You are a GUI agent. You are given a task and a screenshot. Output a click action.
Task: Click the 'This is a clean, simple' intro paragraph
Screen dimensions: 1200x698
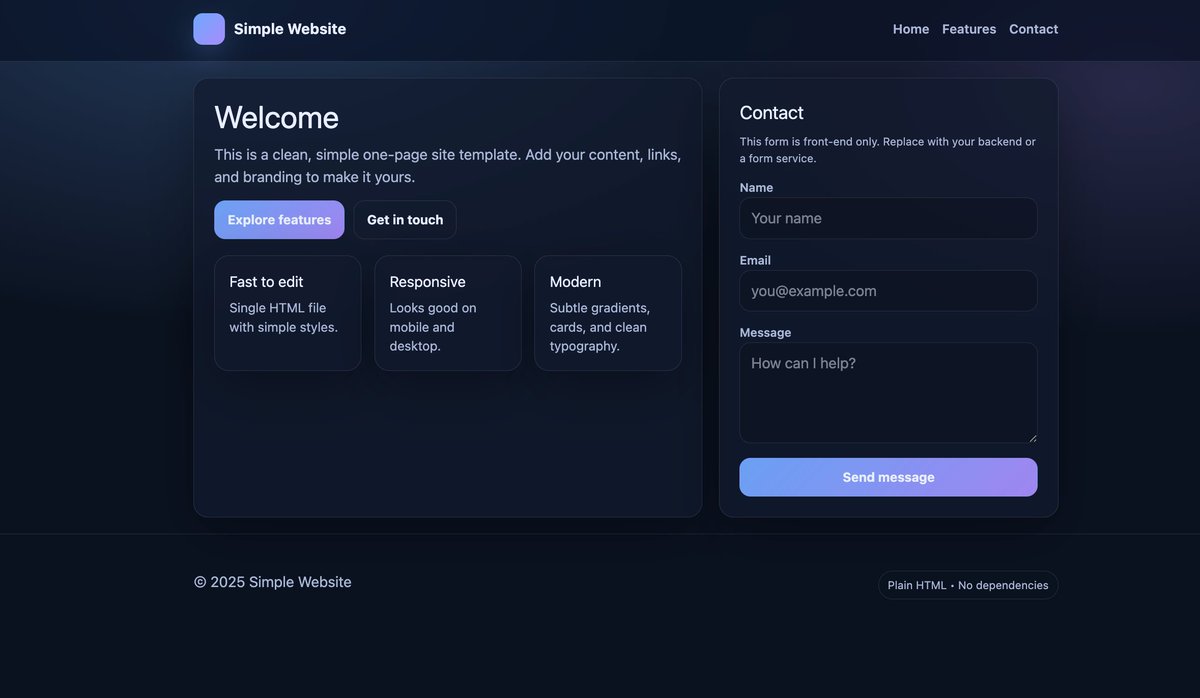448,166
